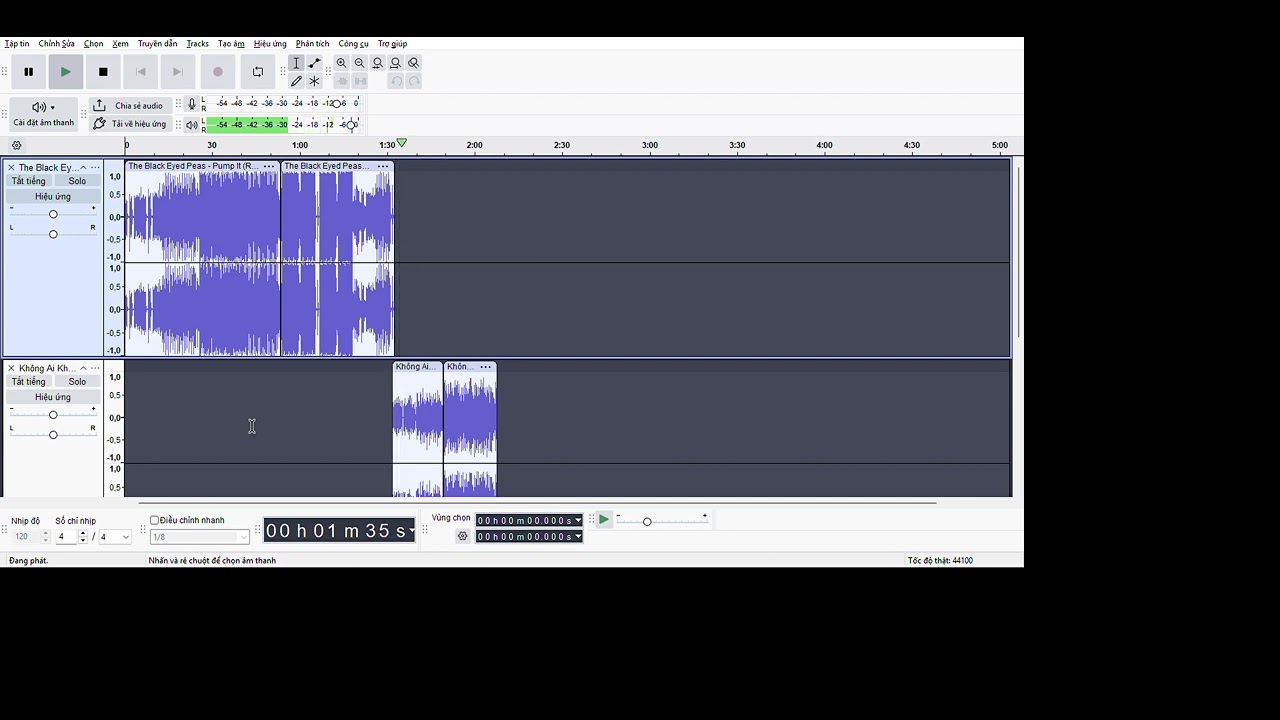Click the Zoom toggle icon
This screenshot has width=1280, height=720.
coord(414,63)
